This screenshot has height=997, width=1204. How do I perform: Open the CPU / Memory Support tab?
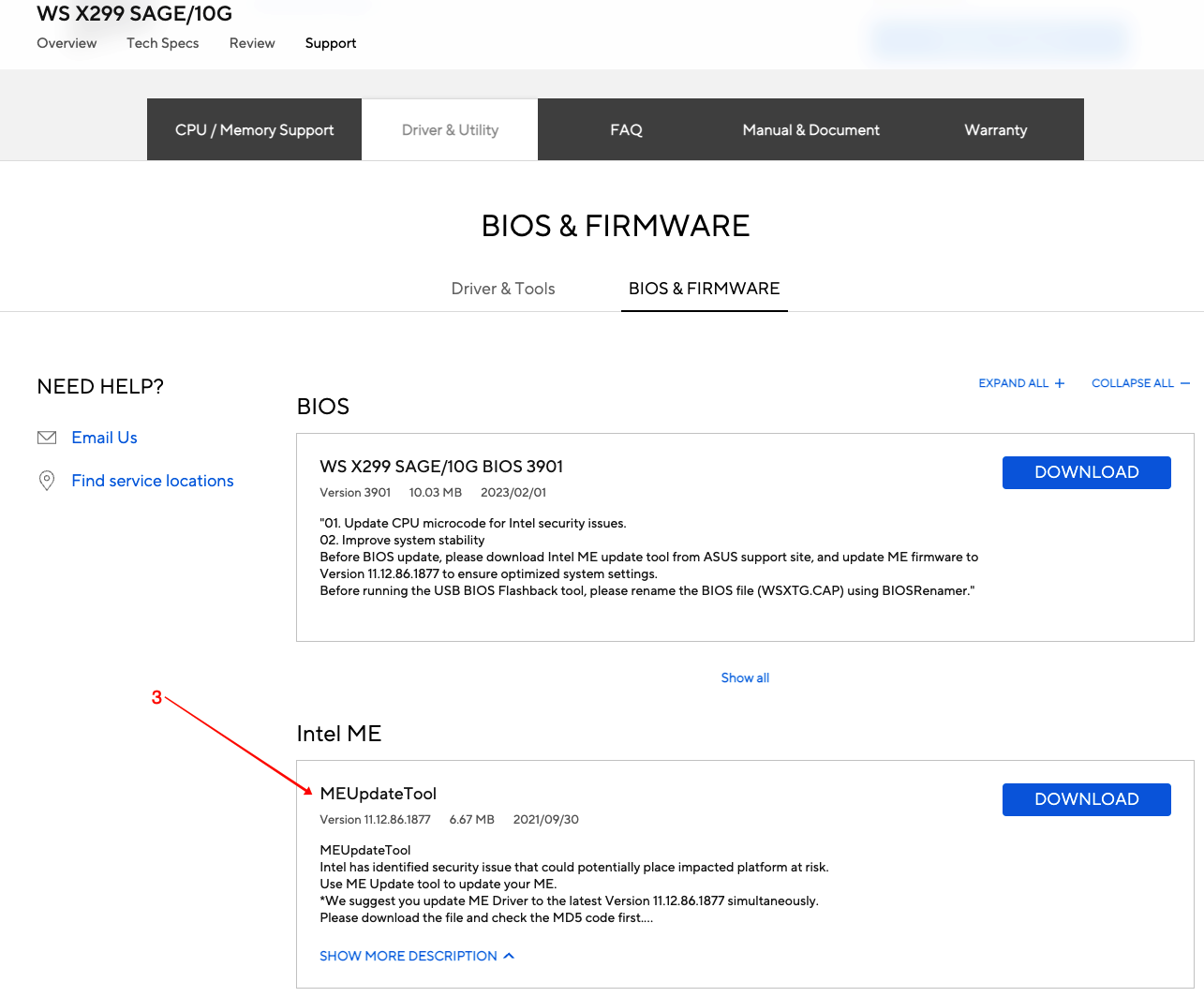click(254, 130)
